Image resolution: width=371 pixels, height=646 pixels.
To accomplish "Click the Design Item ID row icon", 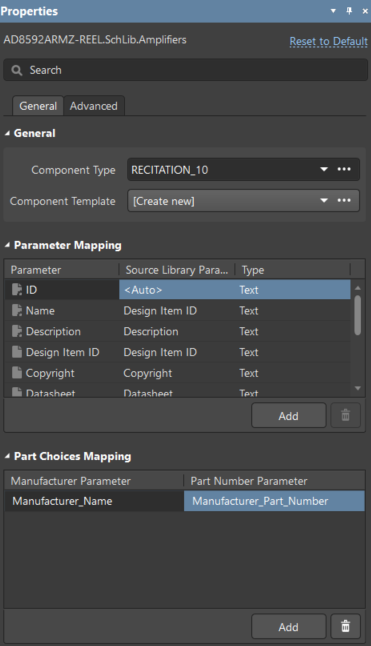I will 17,352.
